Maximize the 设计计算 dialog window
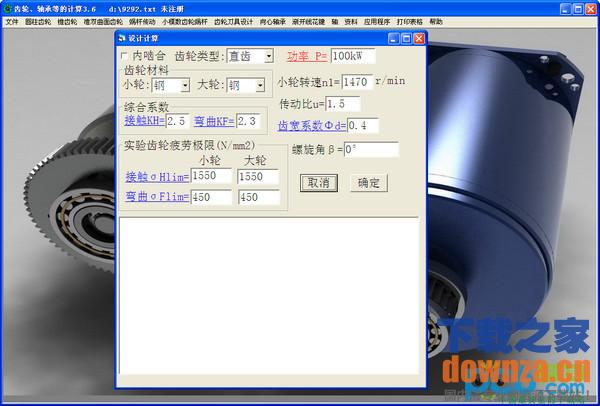The image size is (600, 406). [x=406, y=39]
